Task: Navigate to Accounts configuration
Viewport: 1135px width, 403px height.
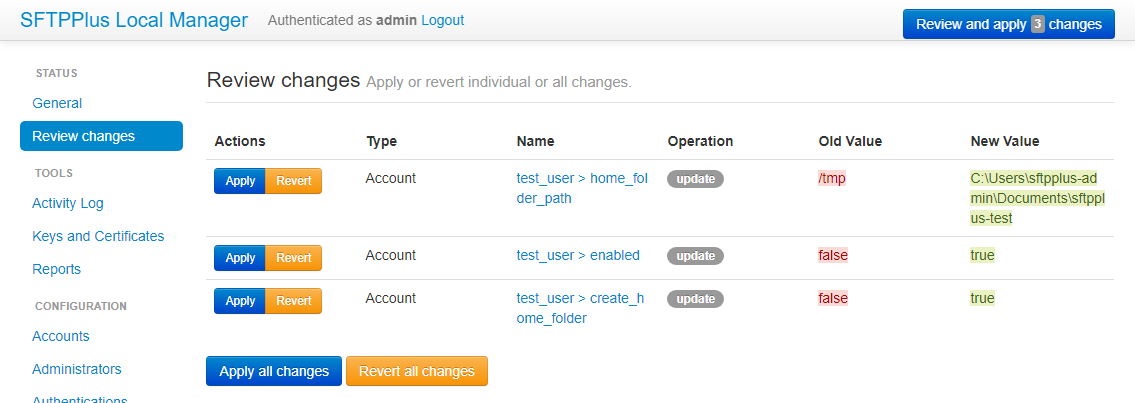Action: tap(61, 336)
